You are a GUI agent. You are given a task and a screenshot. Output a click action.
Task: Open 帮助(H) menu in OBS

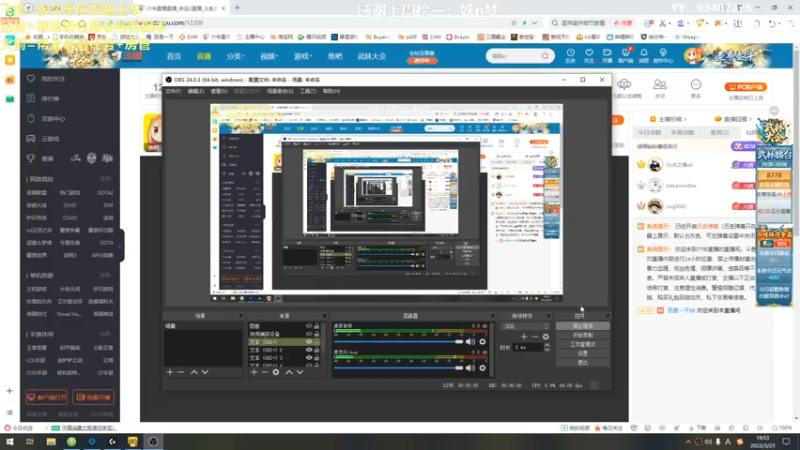click(x=331, y=91)
